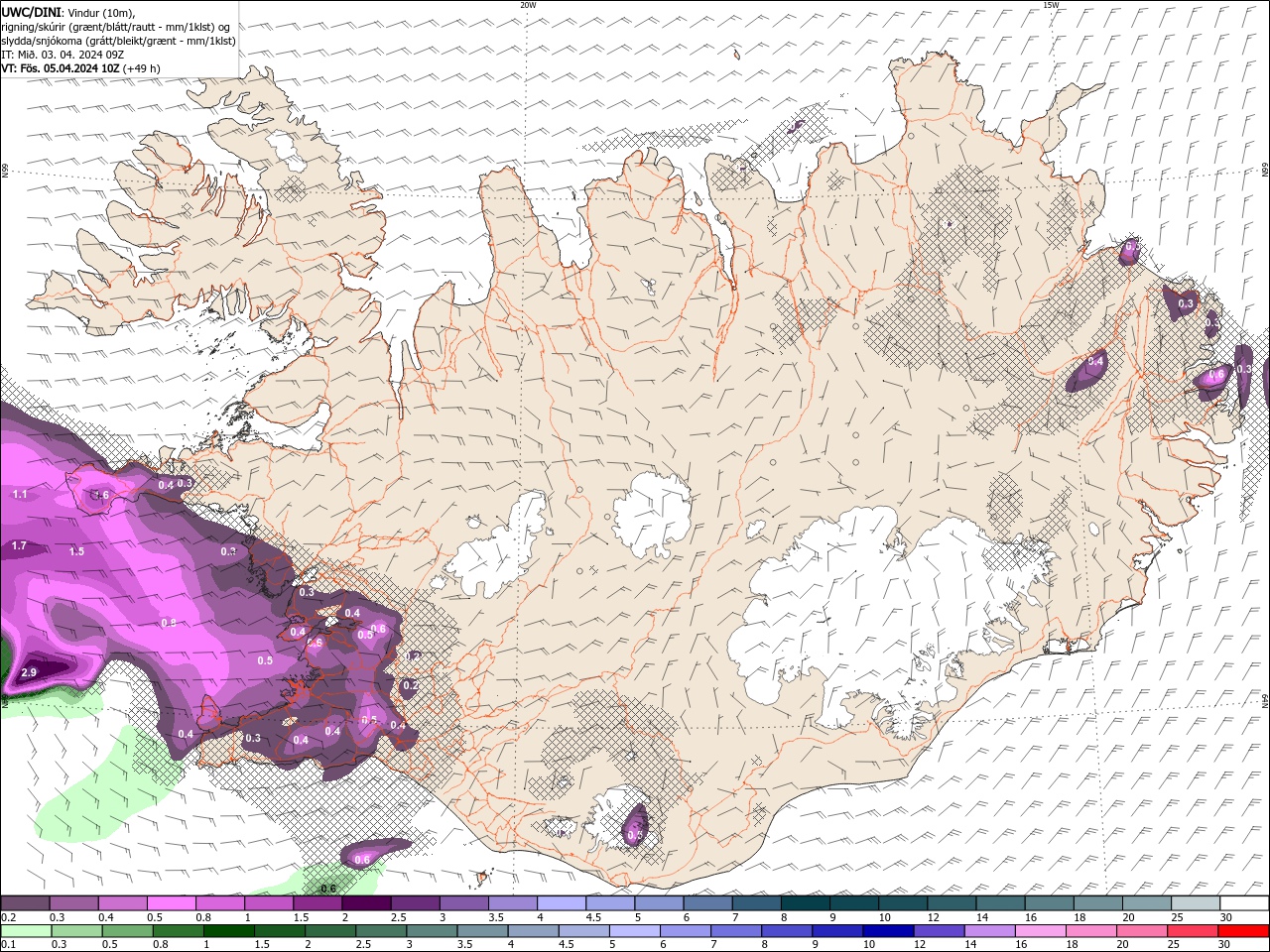Image resolution: width=1270 pixels, height=952 pixels.
Task: Click the 20W longitude label
Action: (528, 5)
